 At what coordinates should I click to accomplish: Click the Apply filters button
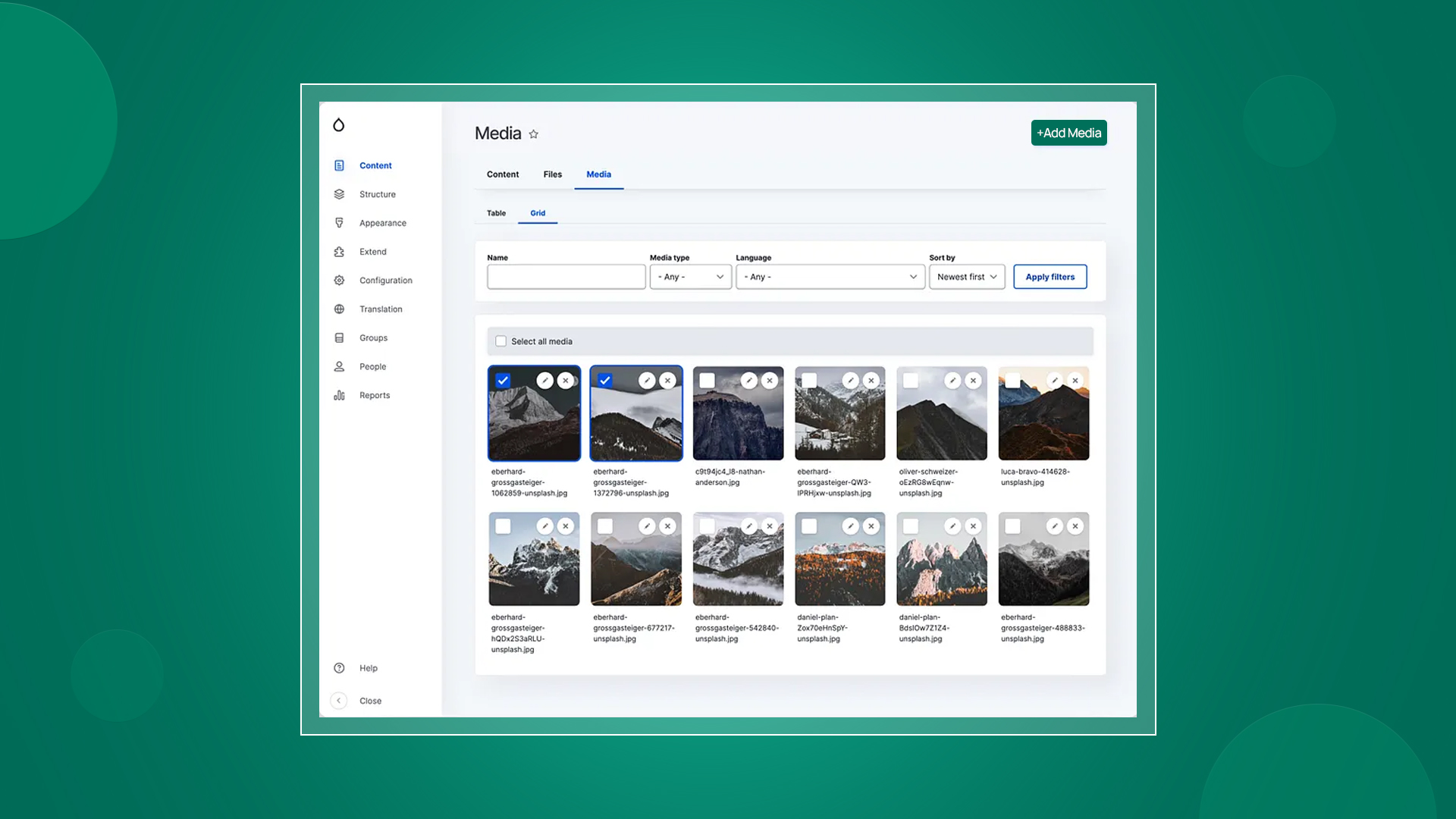coord(1050,277)
